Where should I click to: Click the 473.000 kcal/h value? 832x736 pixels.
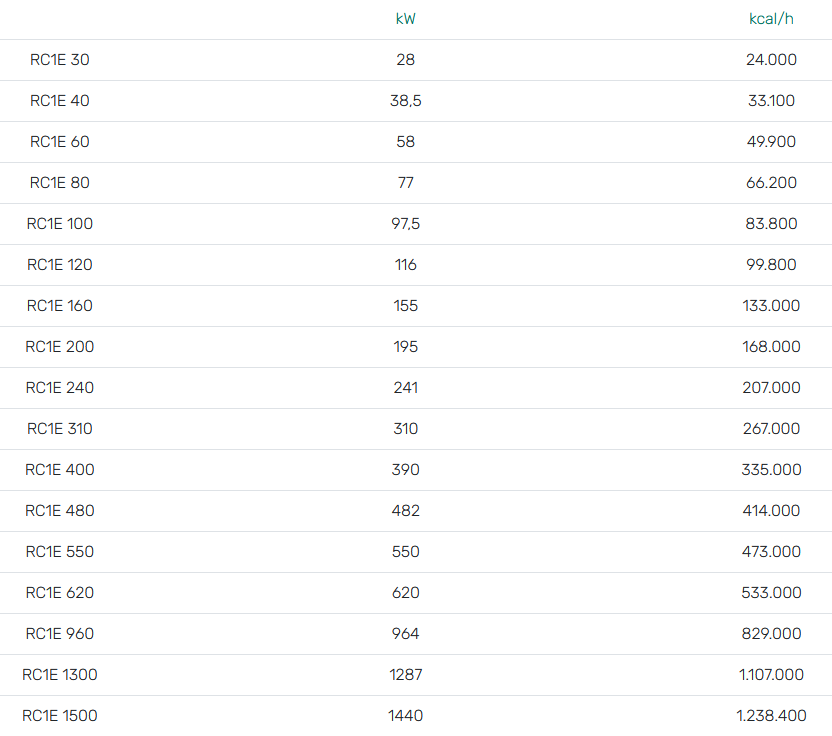[771, 552]
